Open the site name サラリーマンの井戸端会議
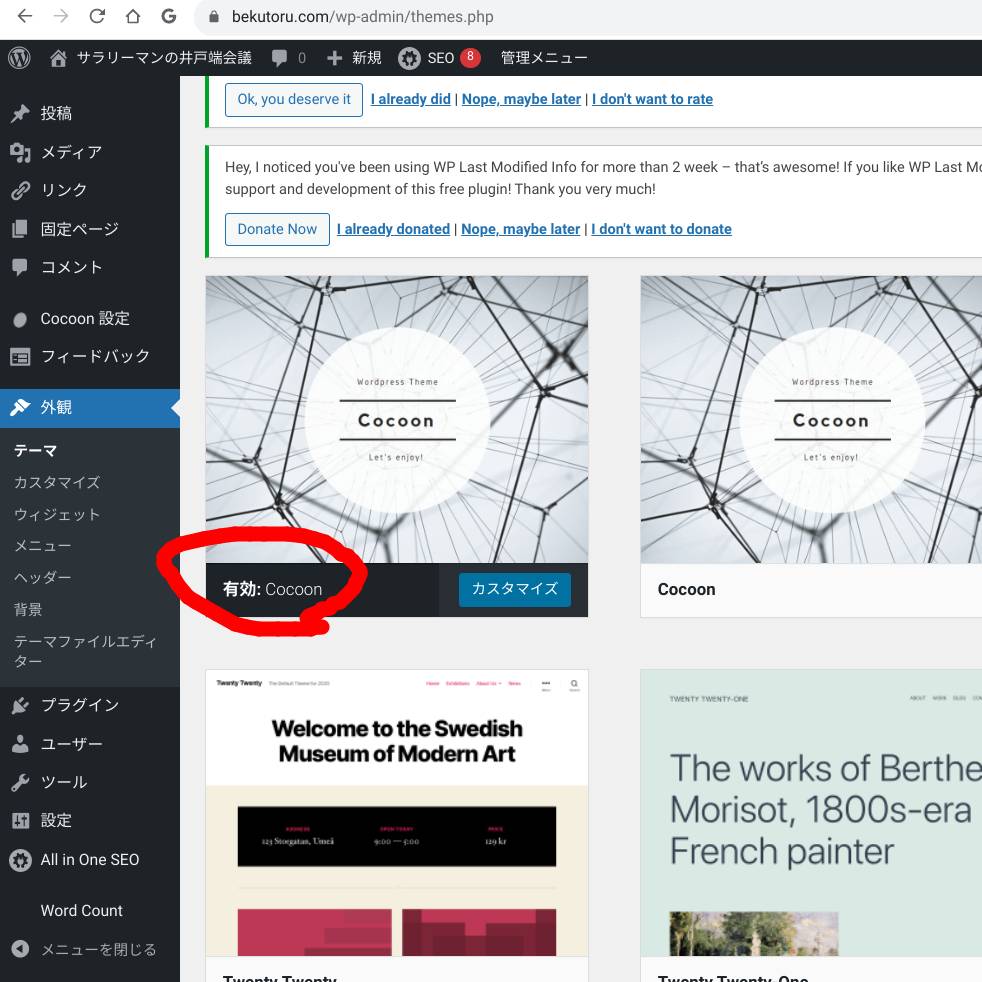982x982 pixels. coord(164,58)
